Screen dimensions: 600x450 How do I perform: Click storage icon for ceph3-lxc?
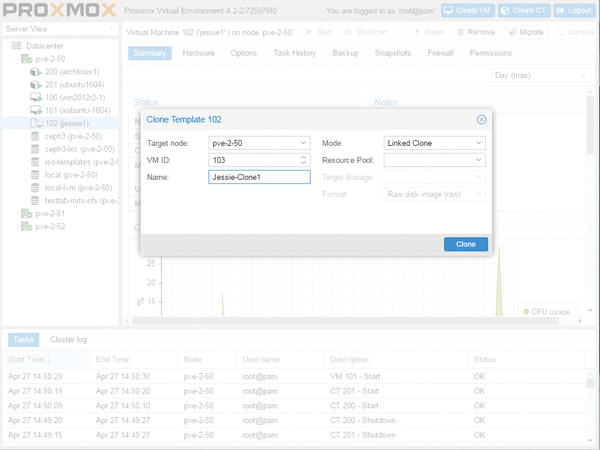pyautogui.click(x=35, y=149)
